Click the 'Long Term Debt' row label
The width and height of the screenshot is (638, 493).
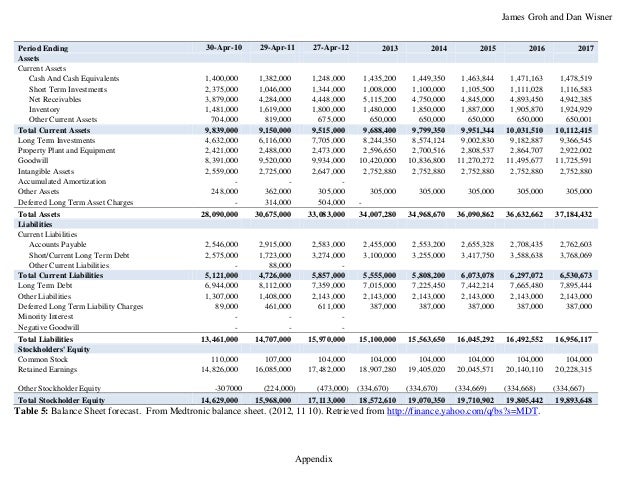(x=45, y=285)
